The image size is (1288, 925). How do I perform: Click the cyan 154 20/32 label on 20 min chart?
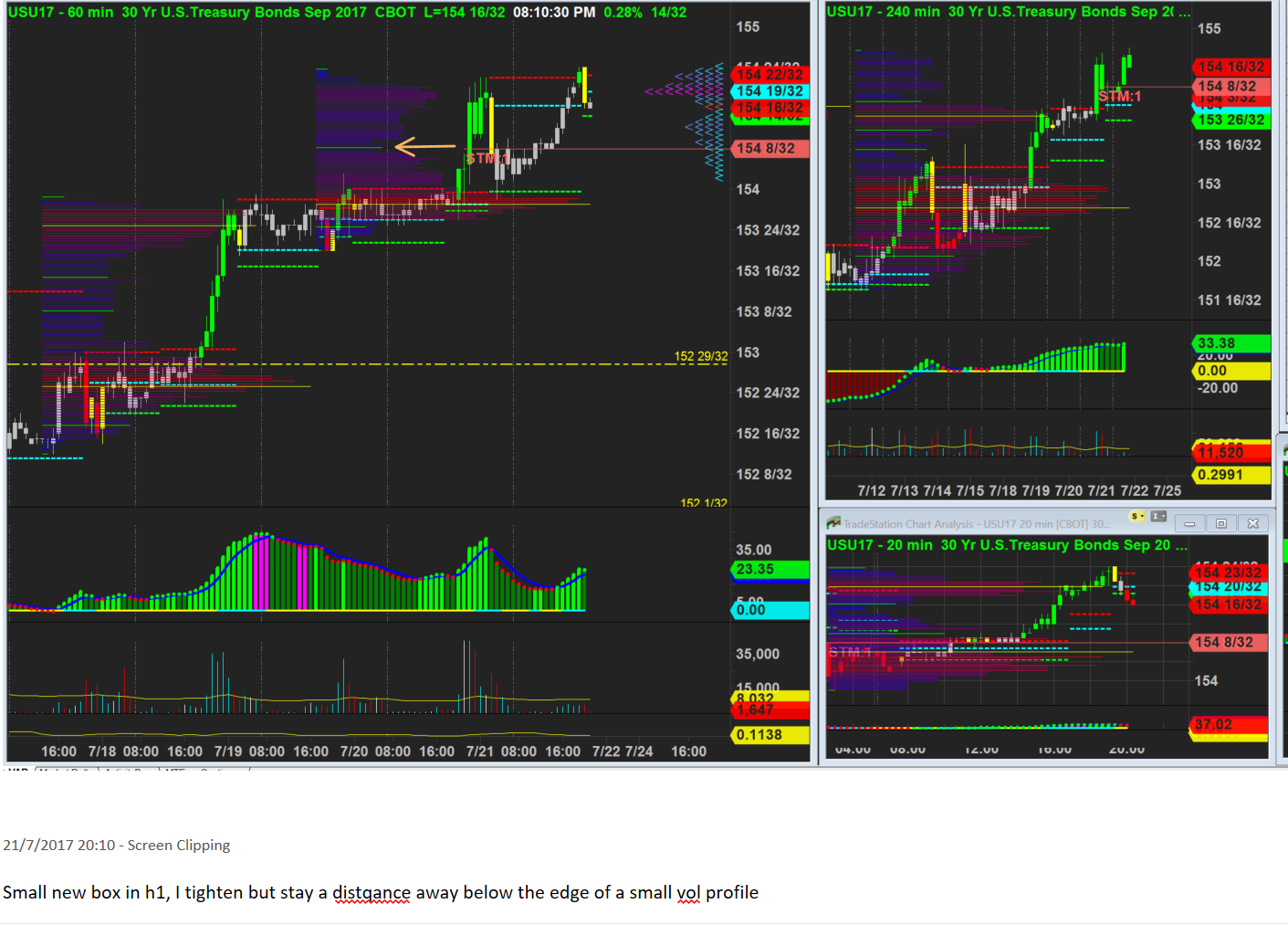(1228, 587)
